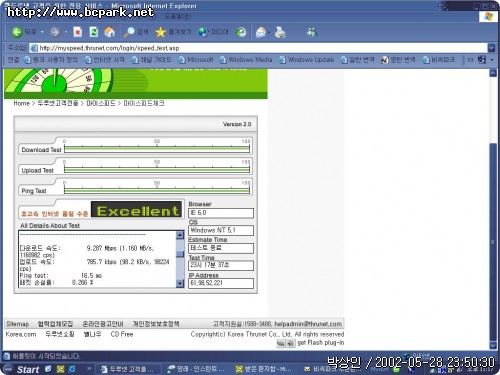Open the Start menu button
Image resolution: width=500 pixels, height=375 pixels.
22,369
